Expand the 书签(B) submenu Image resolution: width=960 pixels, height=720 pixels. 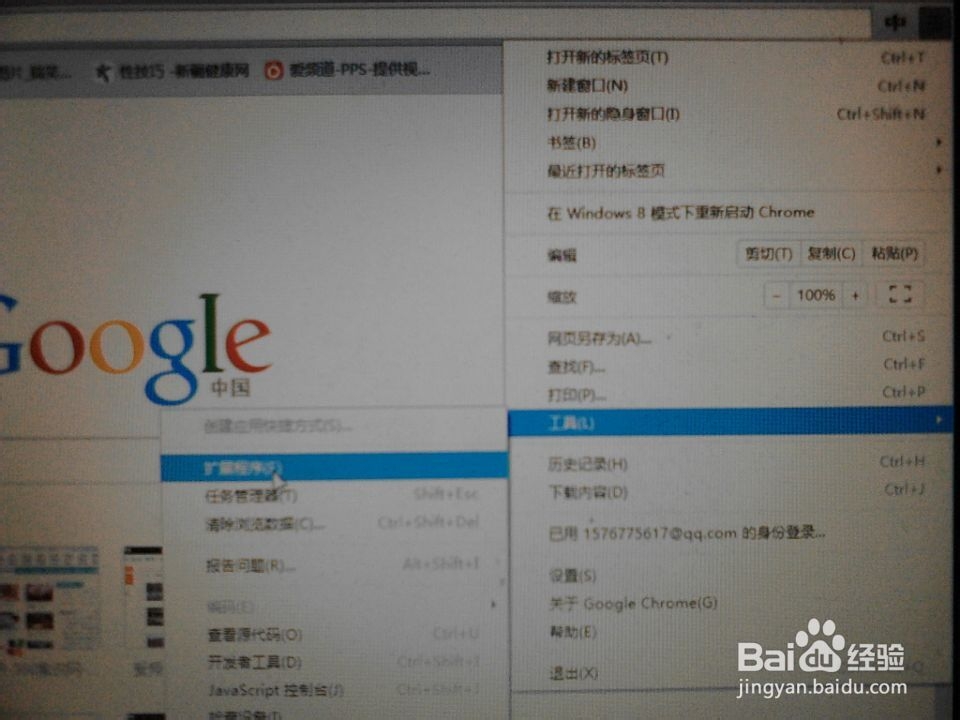point(728,143)
